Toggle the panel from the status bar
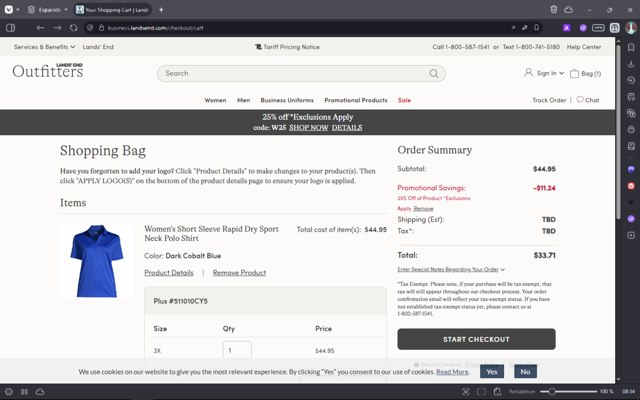 24,391
